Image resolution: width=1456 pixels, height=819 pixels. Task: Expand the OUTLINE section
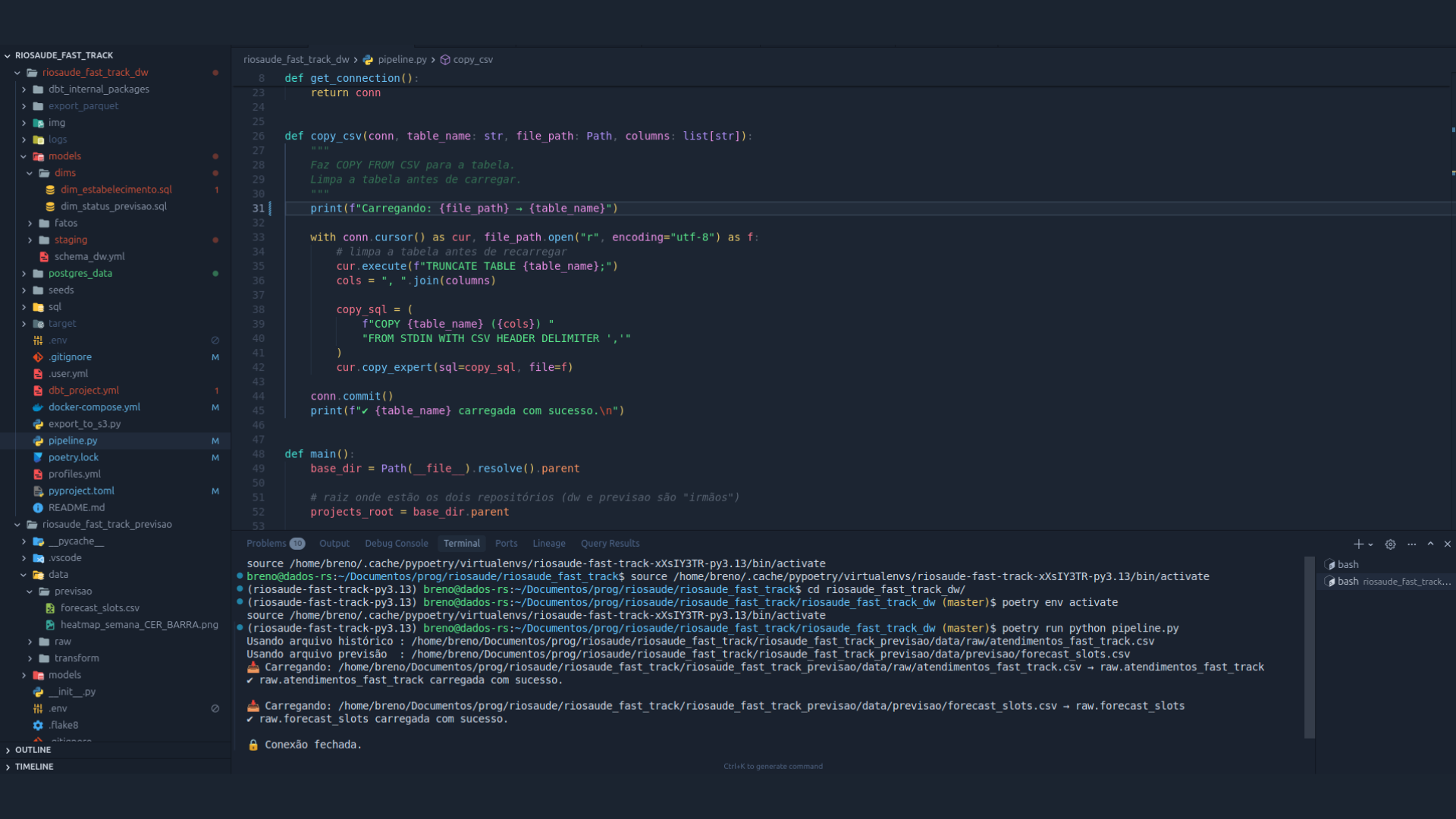[33, 749]
